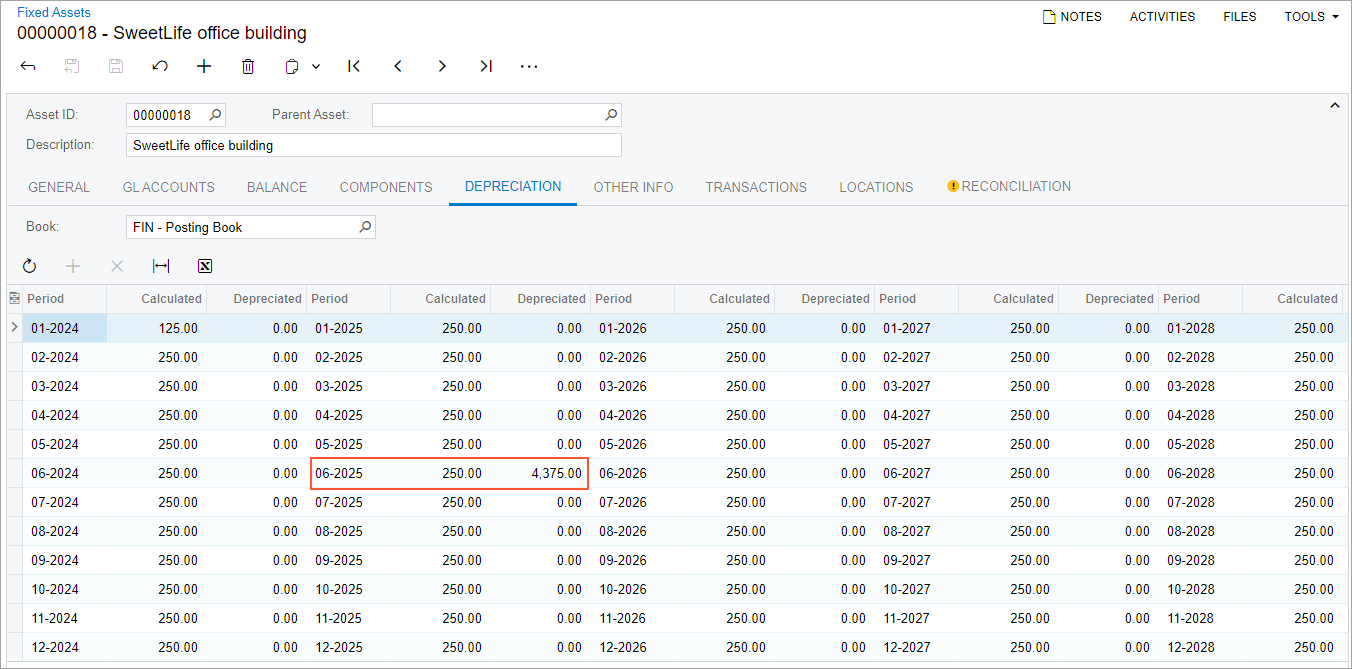Image resolution: width=1352 pixels, height=669 pixels.
Task: Fit grid columns width icon
Action: pyautogui.click(x=161, y=266)
